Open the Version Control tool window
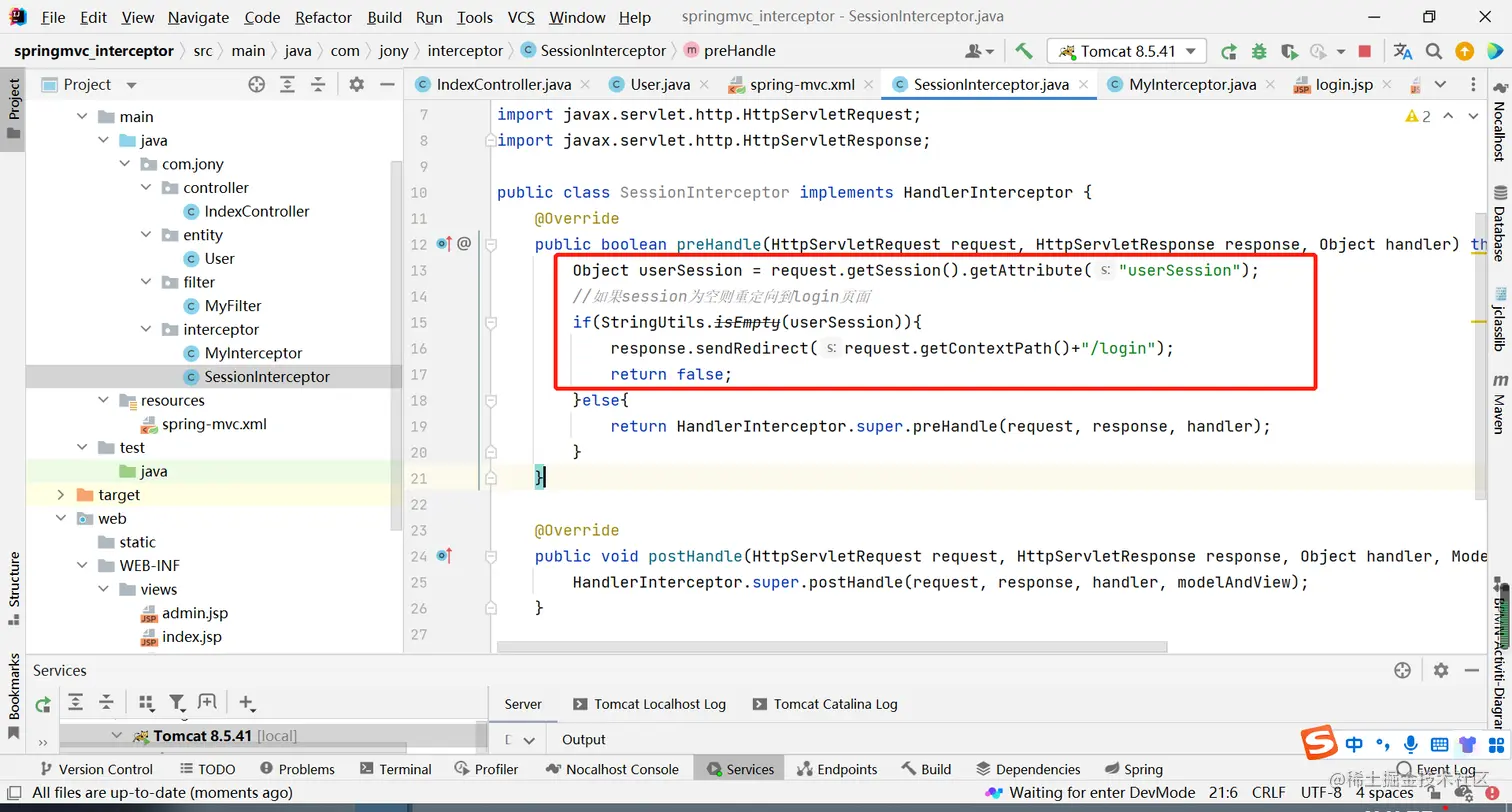The width and height of the screenshot is (1512, 812). (96, 769)
